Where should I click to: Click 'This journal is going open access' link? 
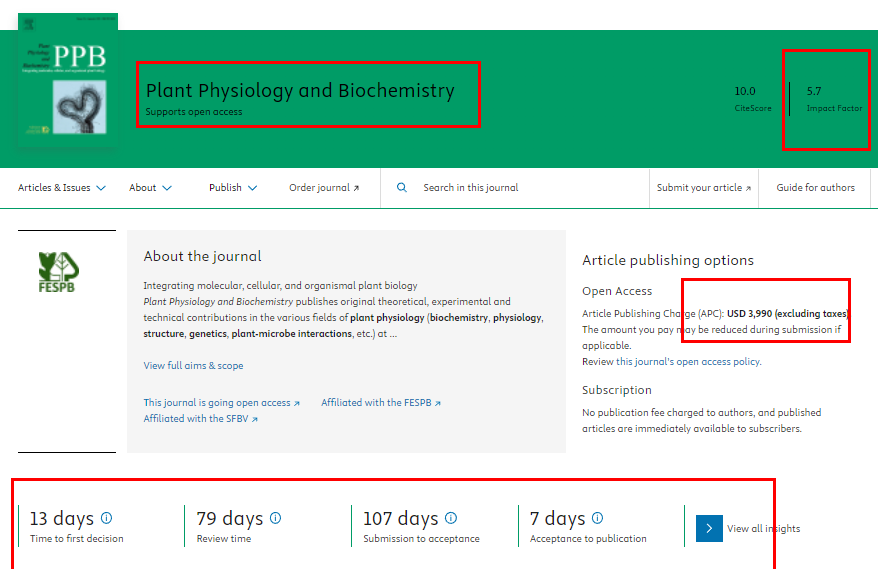point(221,403)
